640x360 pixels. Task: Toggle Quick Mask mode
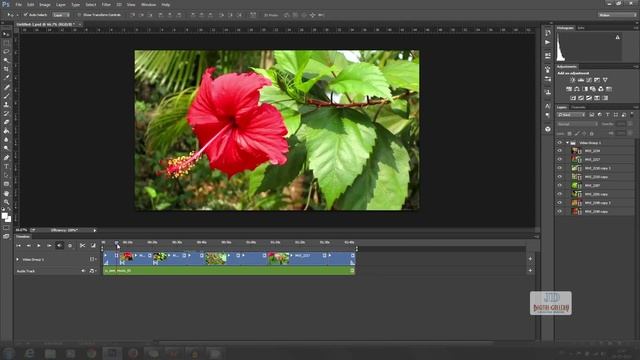coord(6,228)
